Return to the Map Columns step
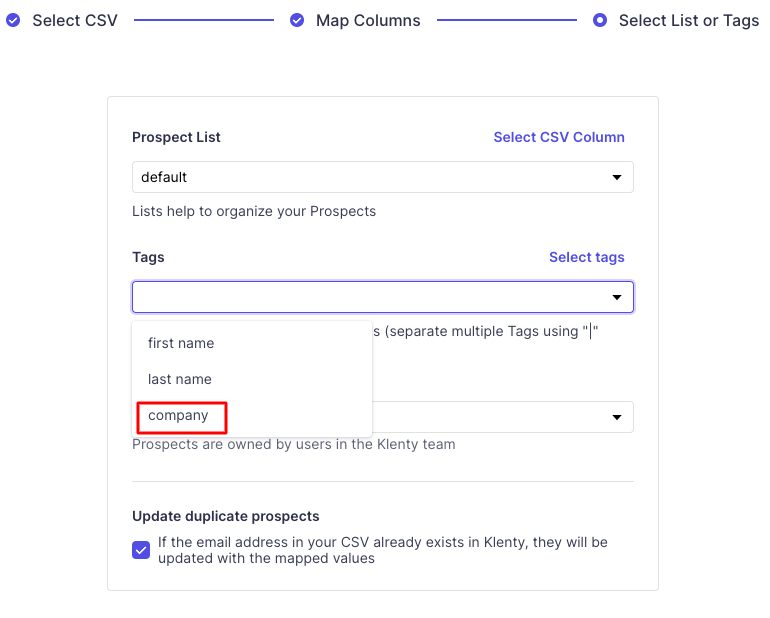770x618 pixels. tap(367, 20)
